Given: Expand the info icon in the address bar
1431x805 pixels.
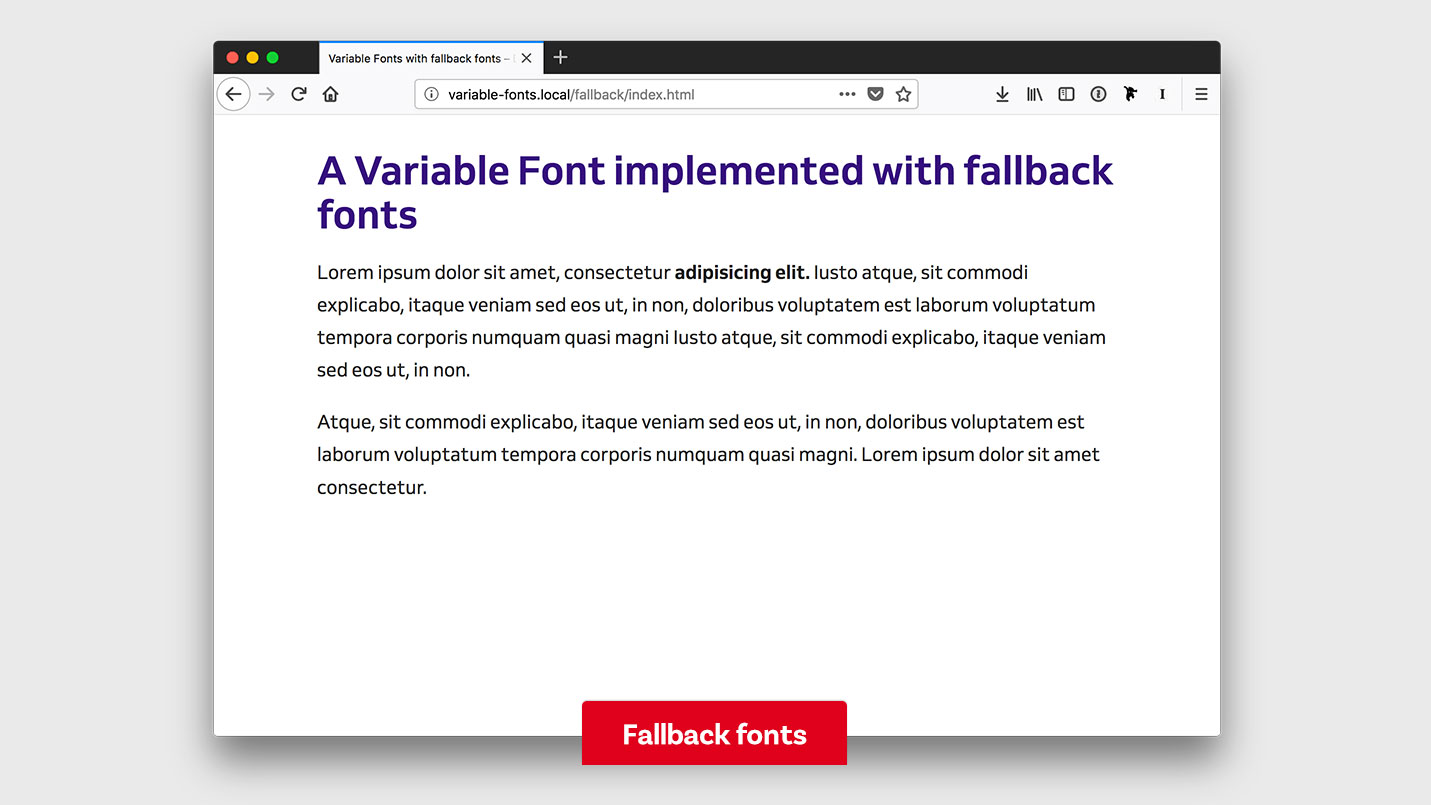Looking at the screenshot, I should point(430,93).
